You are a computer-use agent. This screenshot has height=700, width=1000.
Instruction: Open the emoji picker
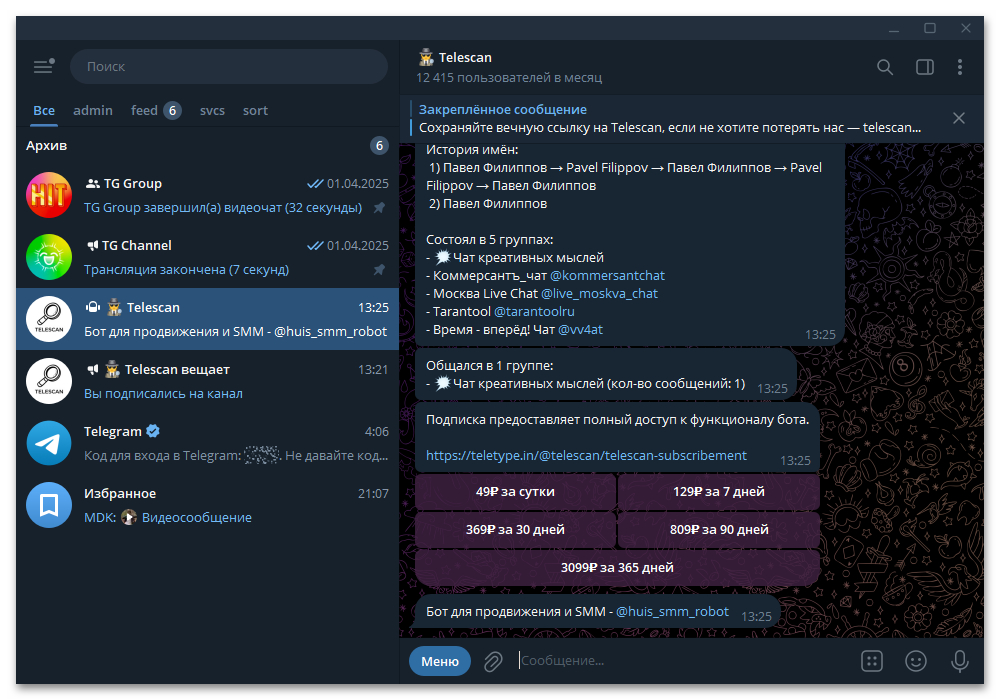tap(916, 661)
